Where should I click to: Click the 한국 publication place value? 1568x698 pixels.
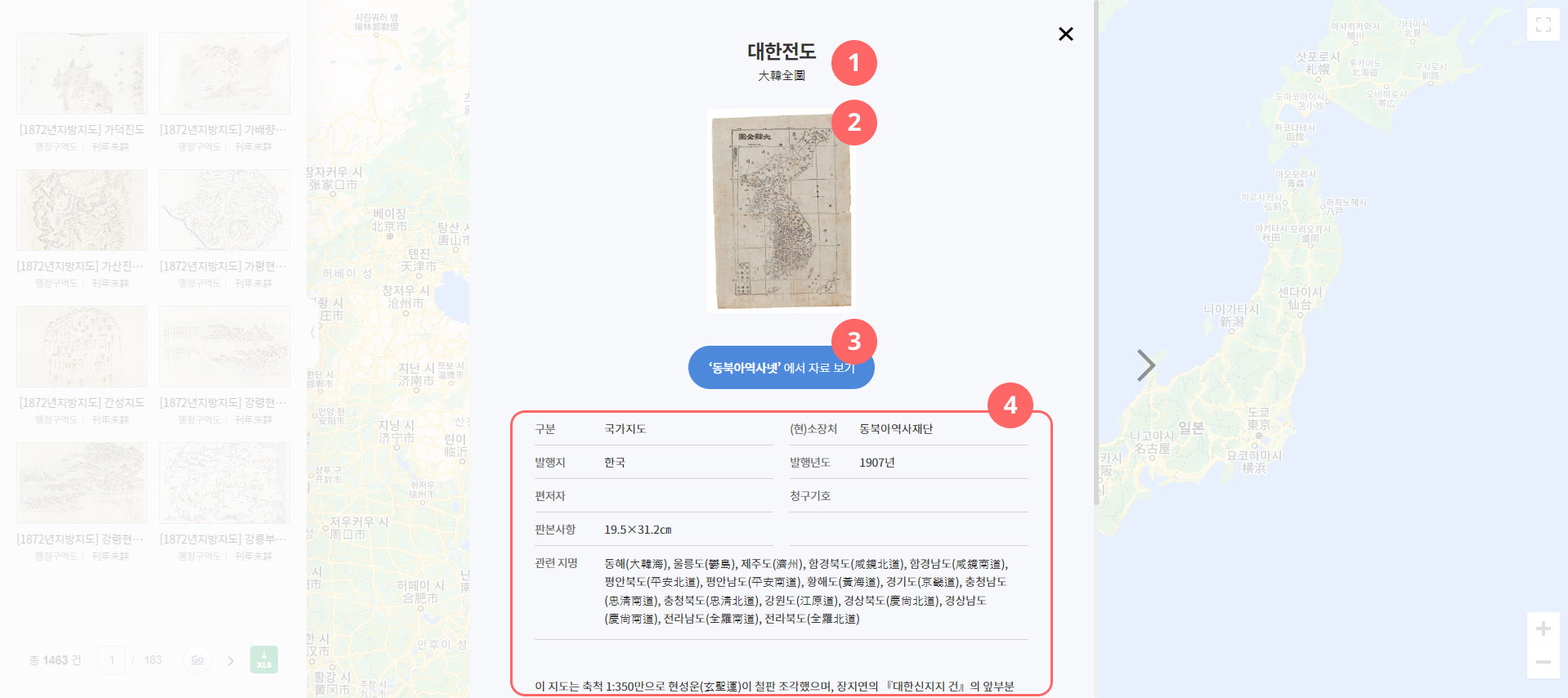point(615,463)
